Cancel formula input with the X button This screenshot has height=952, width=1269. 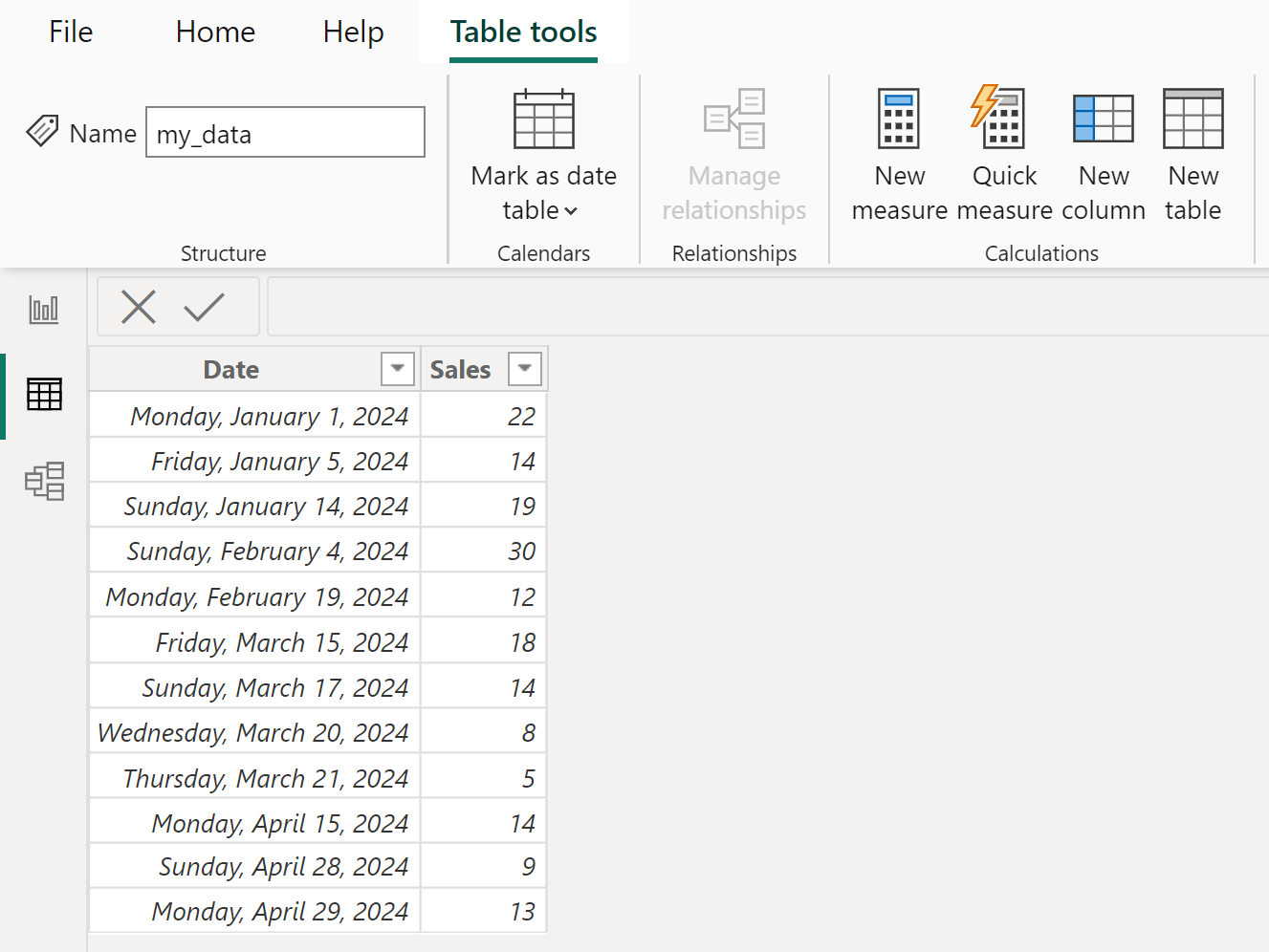pos(139,307)
